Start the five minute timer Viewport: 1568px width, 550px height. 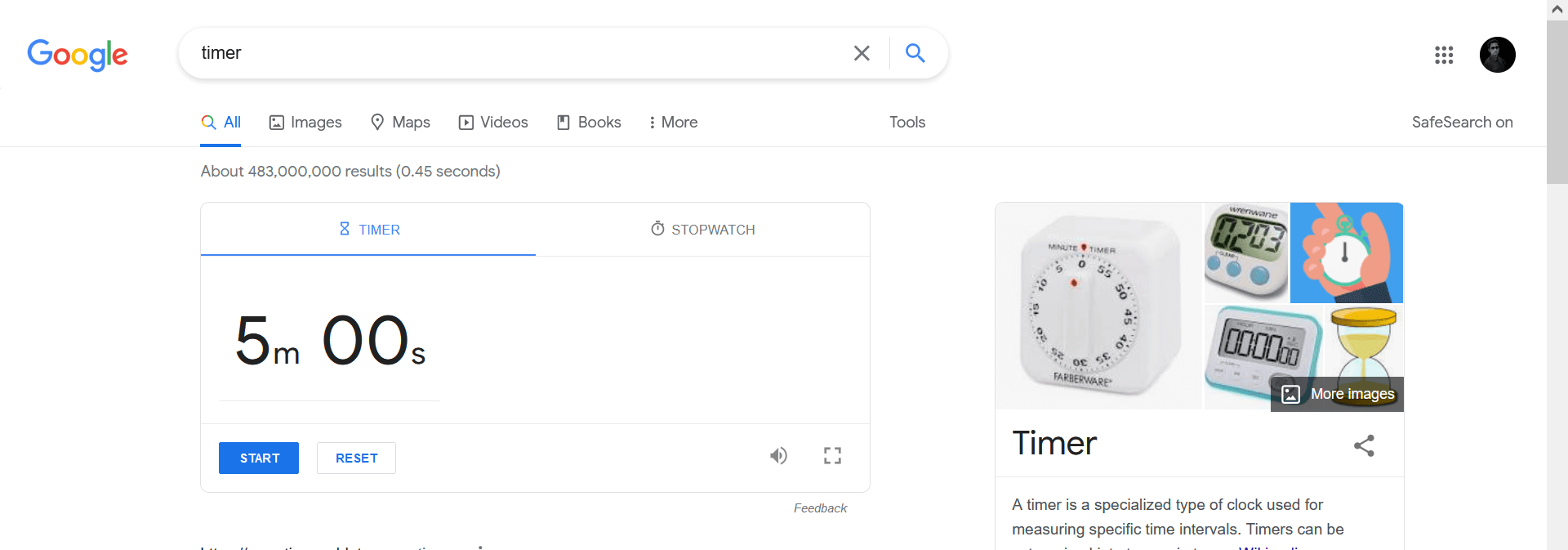click(259, 458)
